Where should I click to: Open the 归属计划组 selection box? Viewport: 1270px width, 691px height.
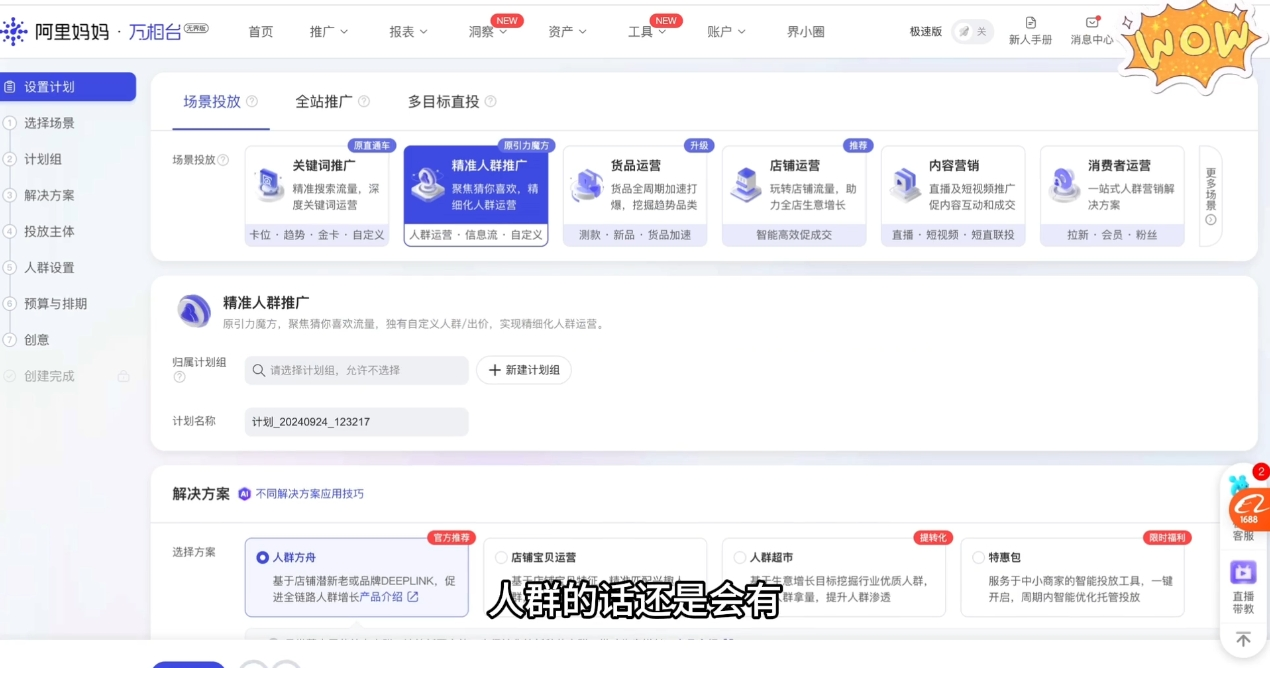pos(356,370)
